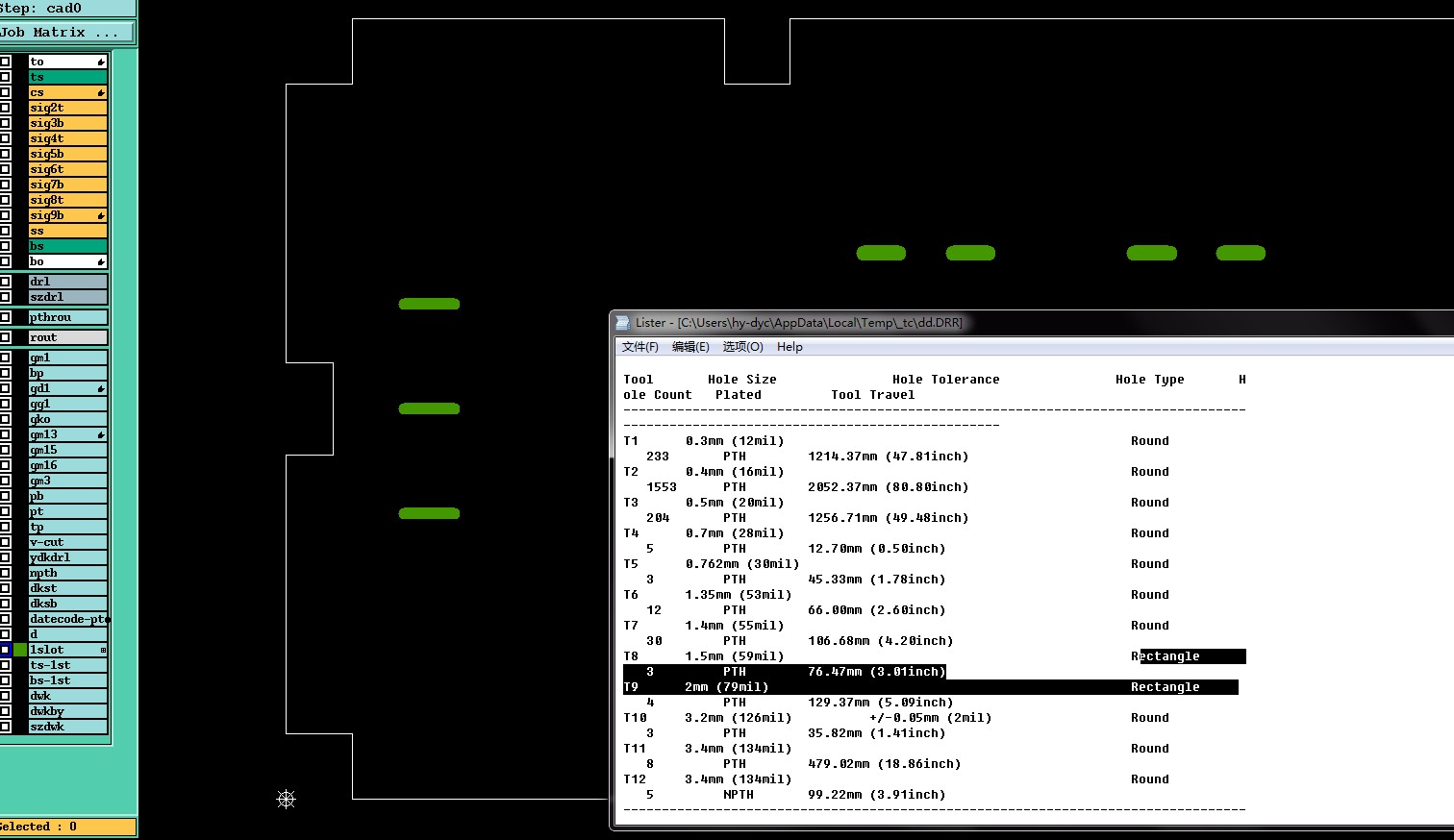The width and height of the screenshot is (1454, 840).
Task: Select the 'sig5b' layer row
Action: 67,154
